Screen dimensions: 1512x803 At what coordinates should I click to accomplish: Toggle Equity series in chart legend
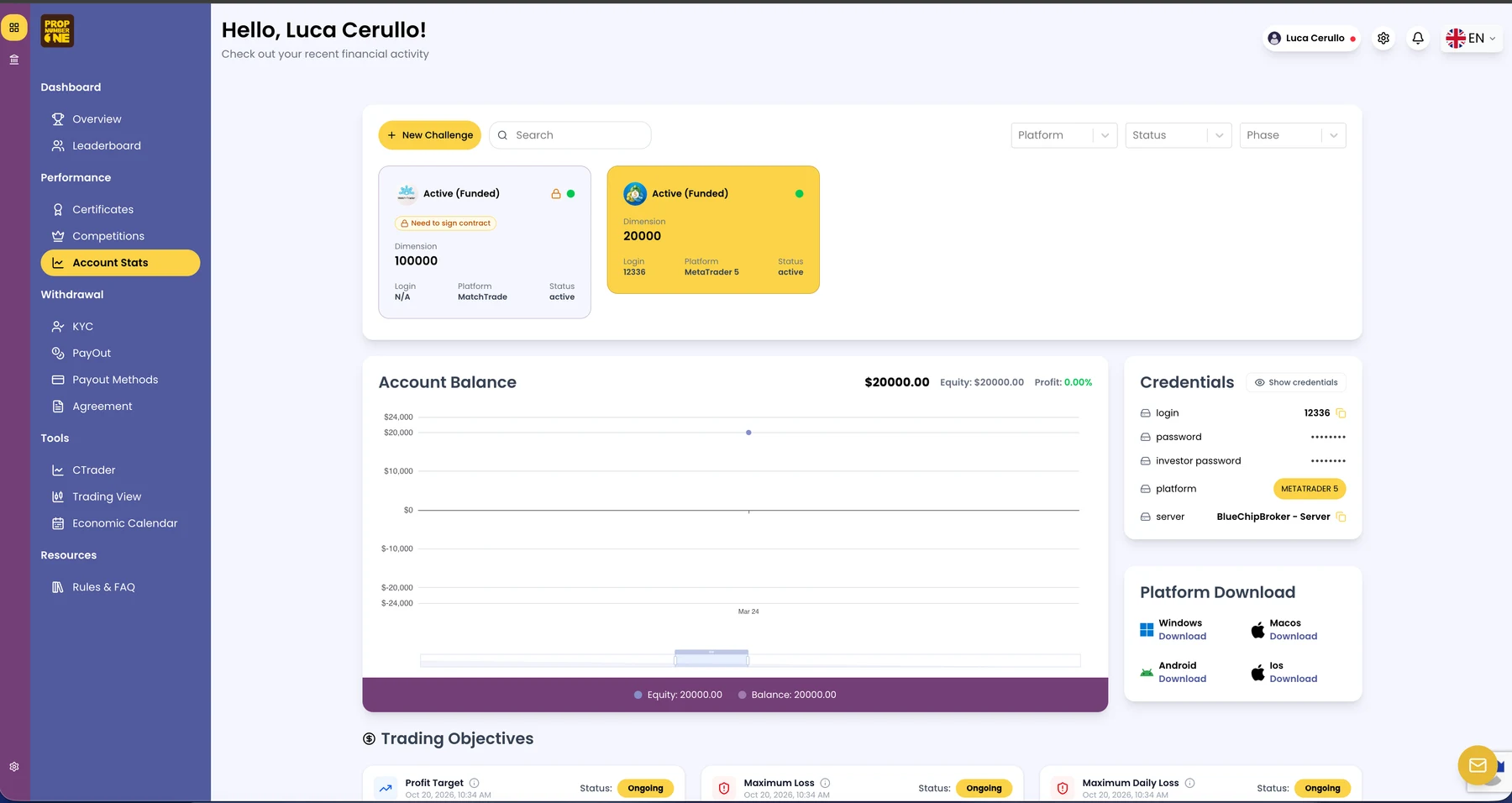click(x=678, y=695)
